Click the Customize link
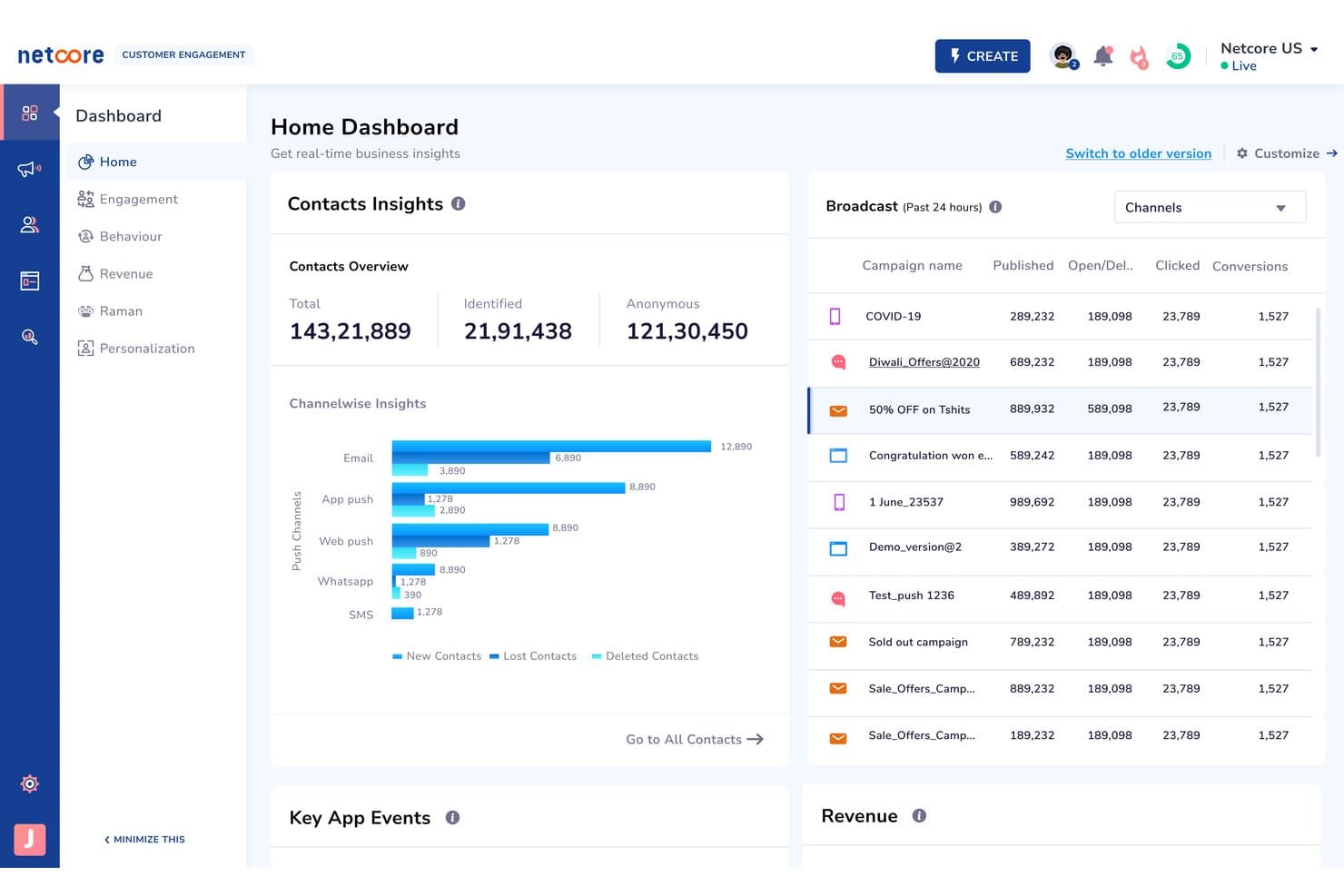 [1287, 153]
